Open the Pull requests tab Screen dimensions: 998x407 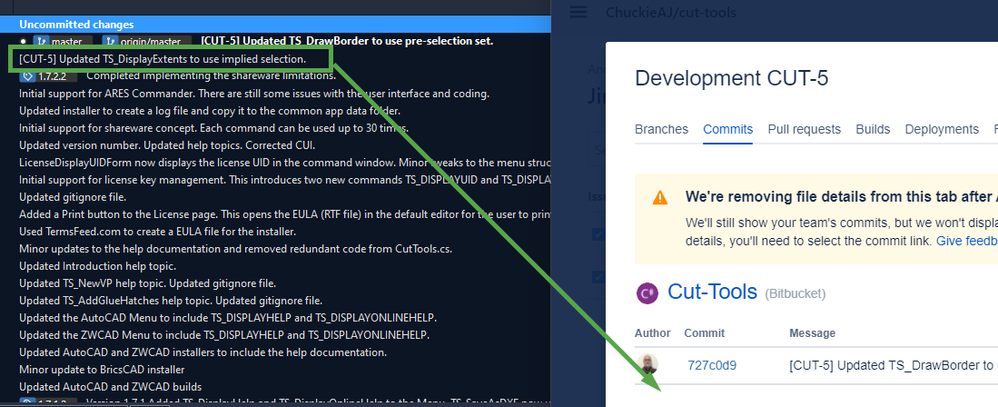[x=804, y=129]
